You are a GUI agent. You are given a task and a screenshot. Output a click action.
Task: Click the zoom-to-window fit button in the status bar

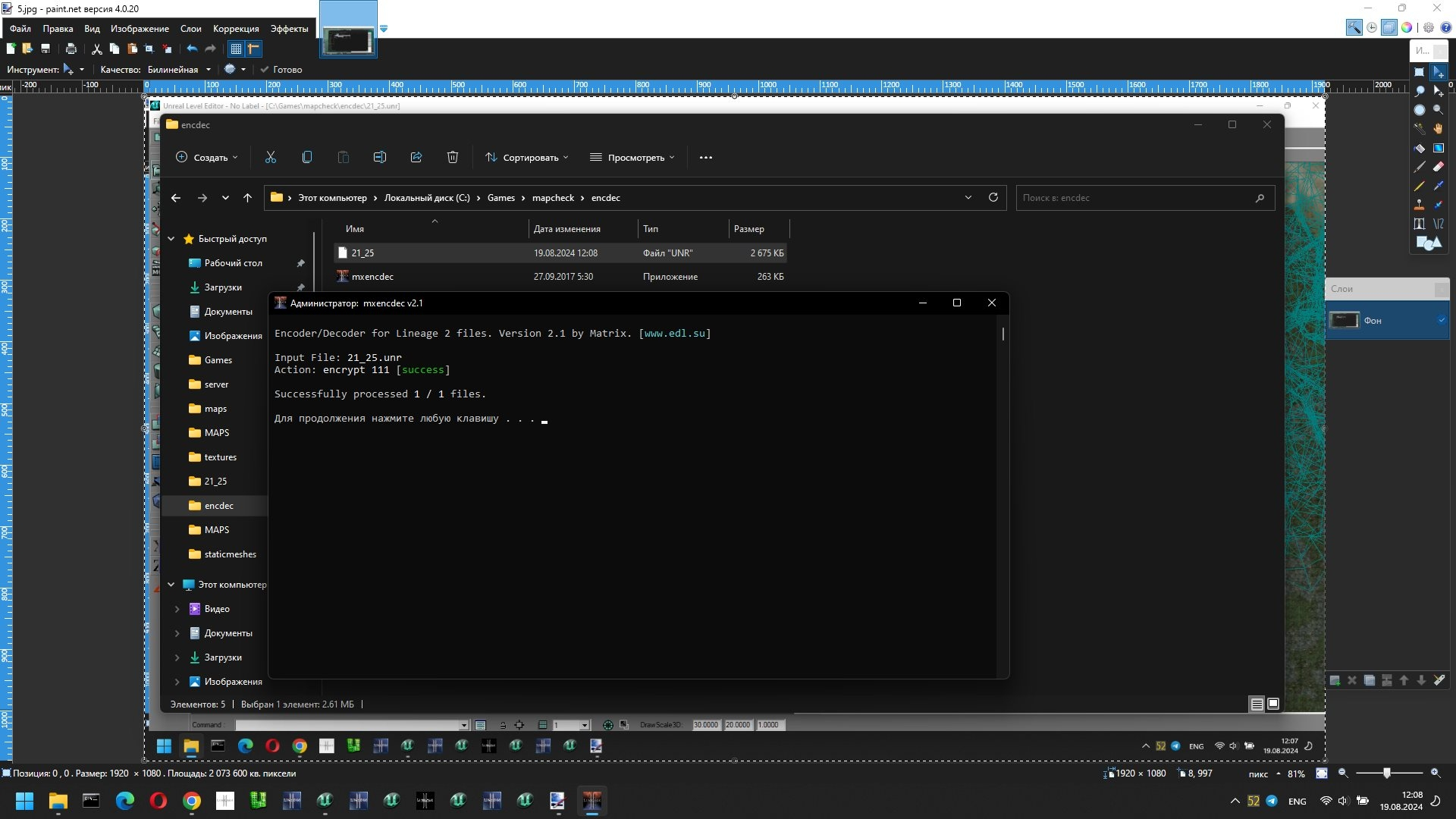point(1322,773)
